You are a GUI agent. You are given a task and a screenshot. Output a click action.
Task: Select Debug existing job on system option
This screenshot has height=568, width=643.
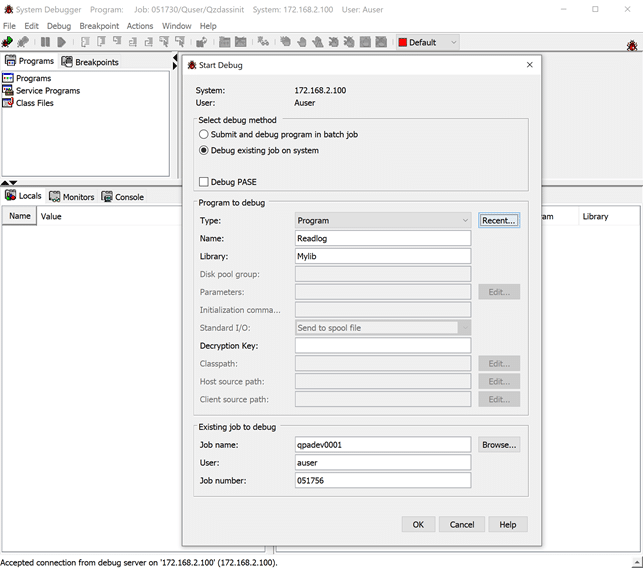coord(204,151)
